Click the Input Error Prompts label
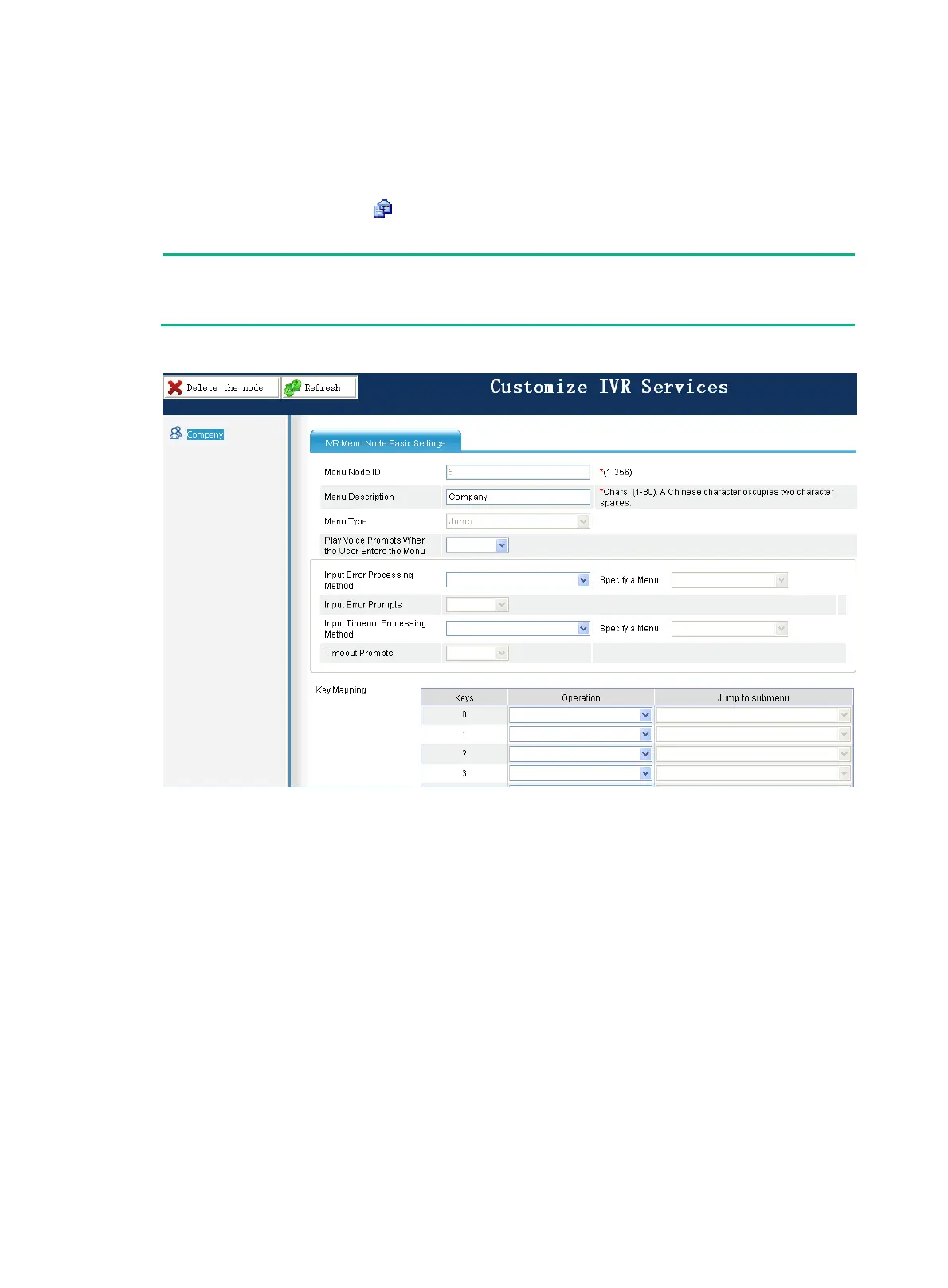Screen dimensions: 948x1288 362,605
